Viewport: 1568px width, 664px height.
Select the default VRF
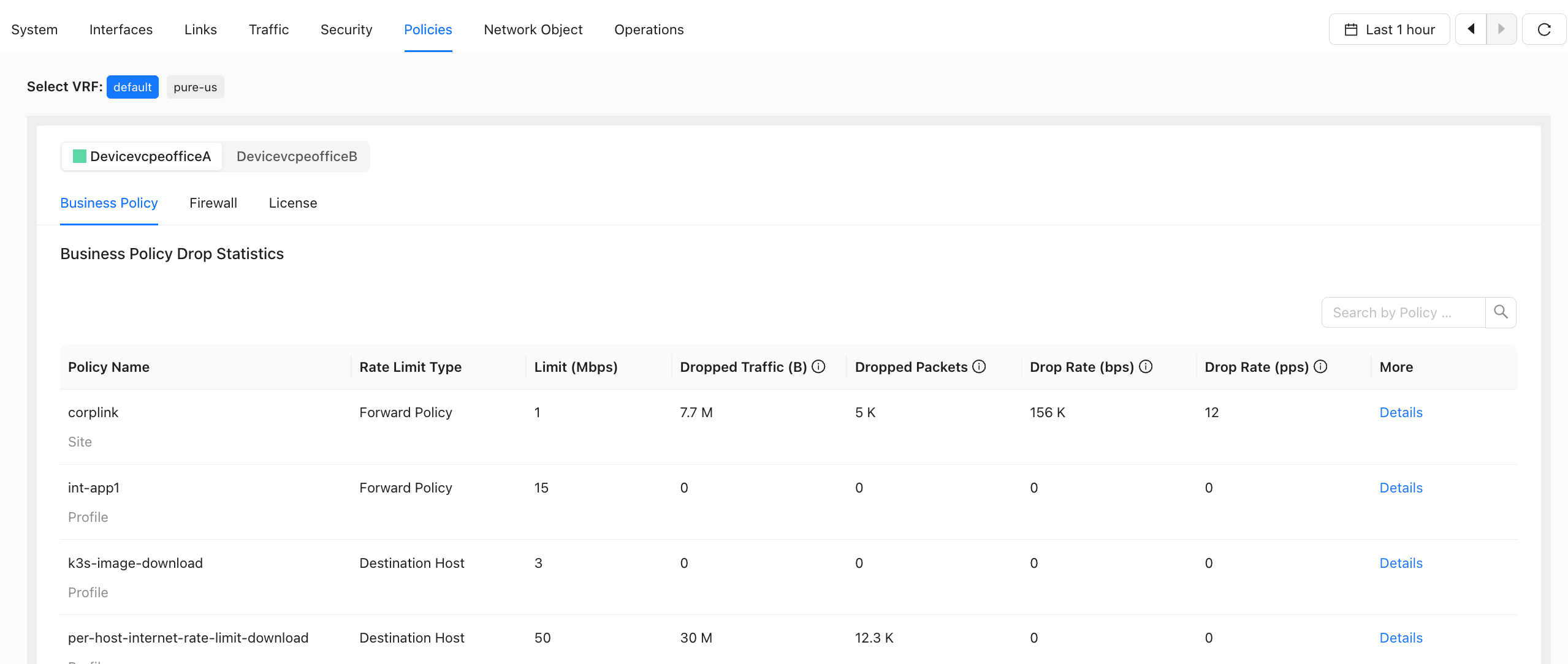pos(132,87)
